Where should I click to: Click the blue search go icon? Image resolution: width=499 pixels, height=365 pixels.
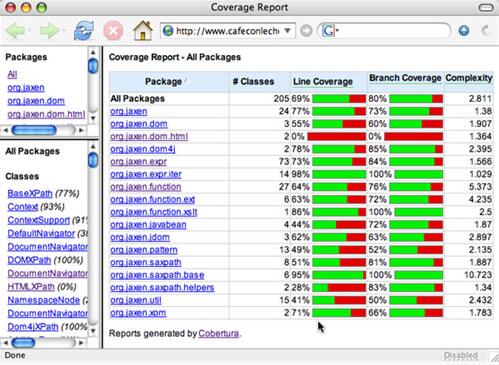tap(464, 31)
